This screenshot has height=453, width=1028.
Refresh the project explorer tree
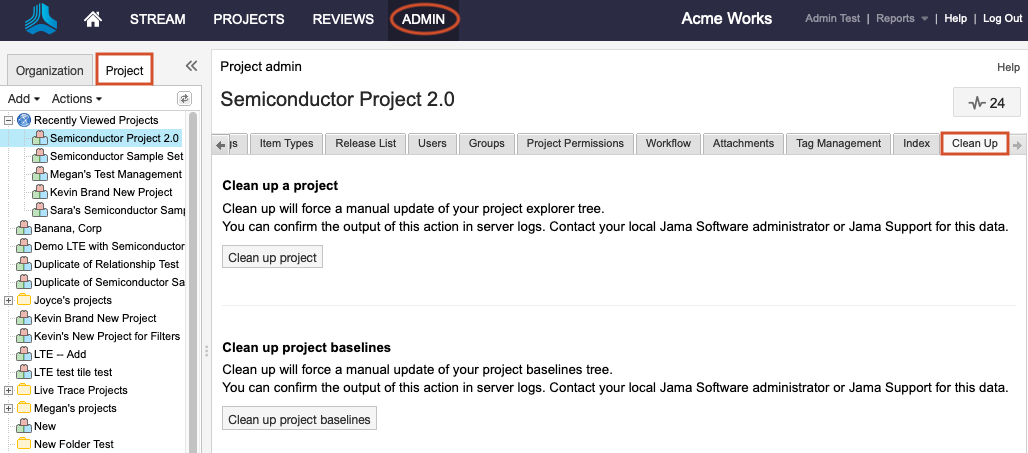184,99
